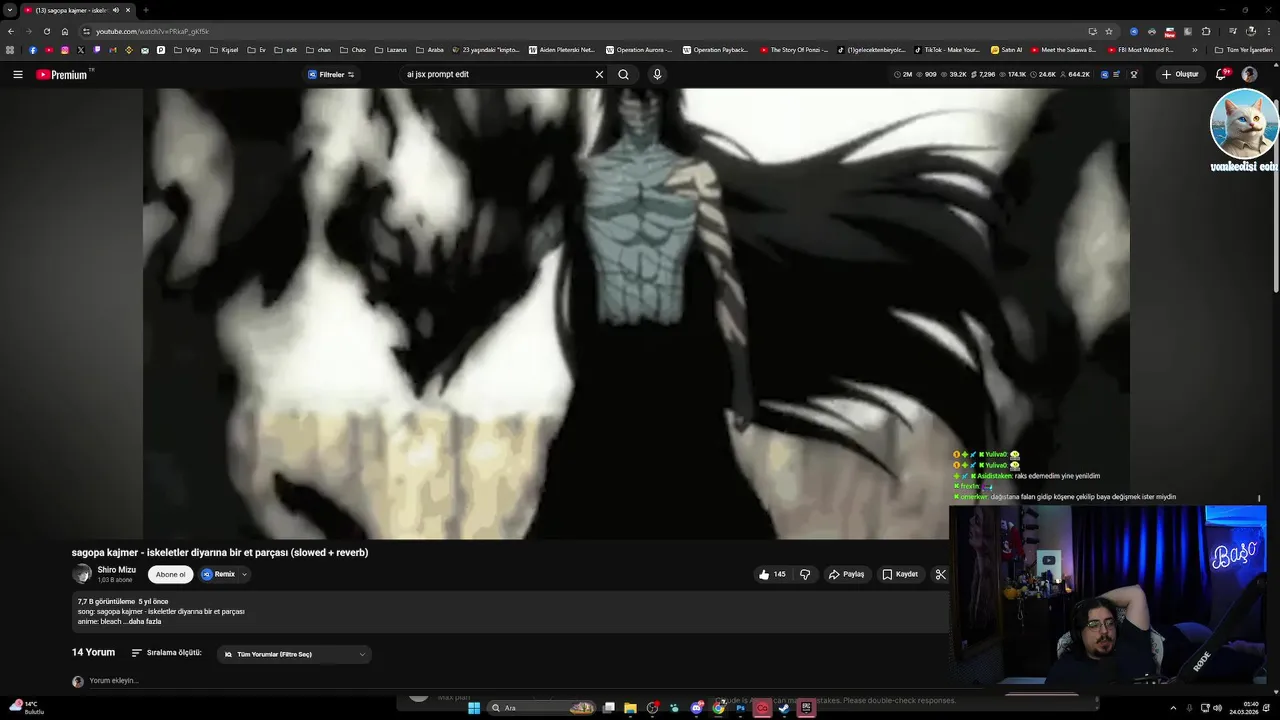Image resolution: width=1280 pixels, height=720 pixels.
Task: Open Photoshop from the taskbar
Action: click(740, 708)
